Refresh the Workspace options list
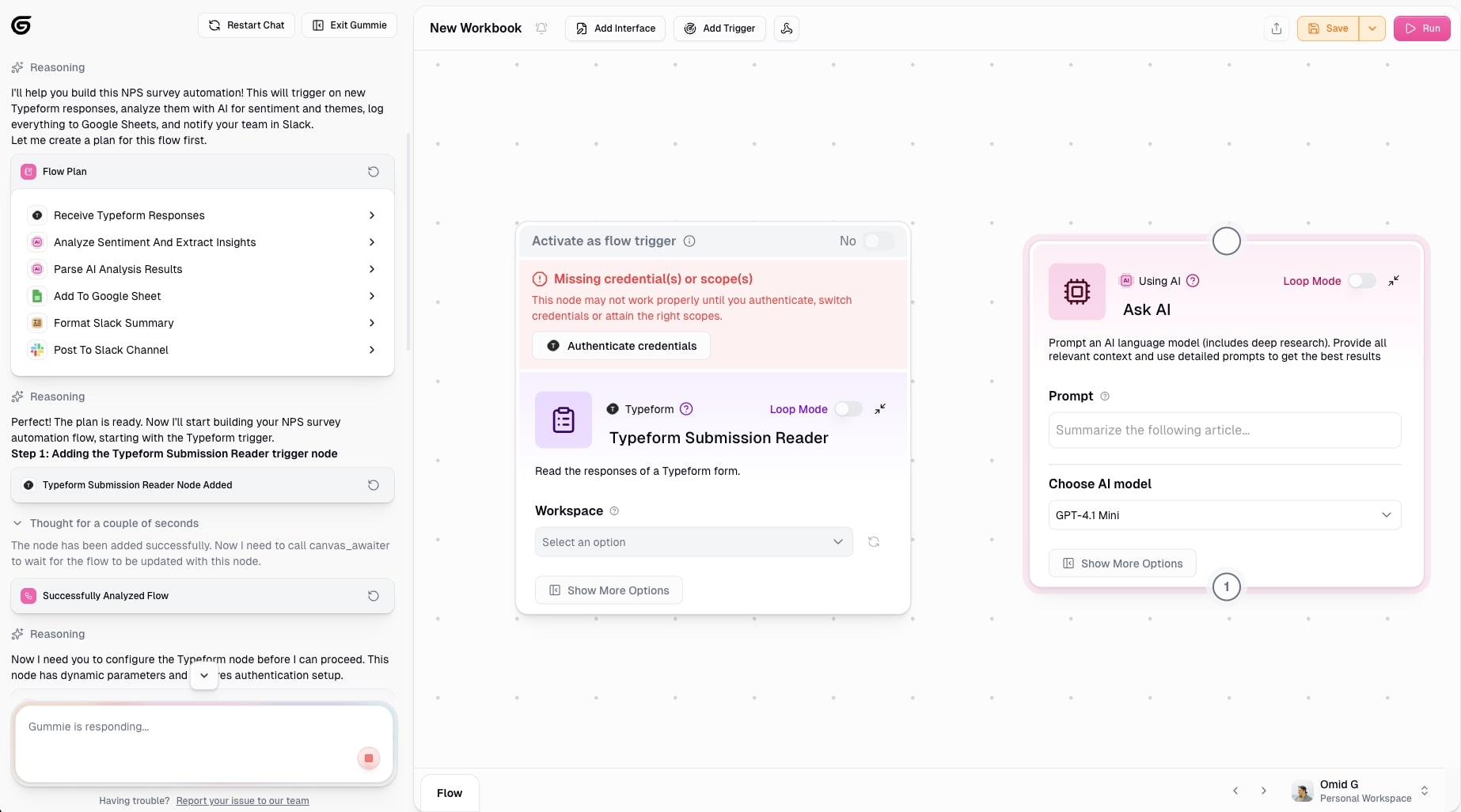1461x812 pixels. (874, 542)
